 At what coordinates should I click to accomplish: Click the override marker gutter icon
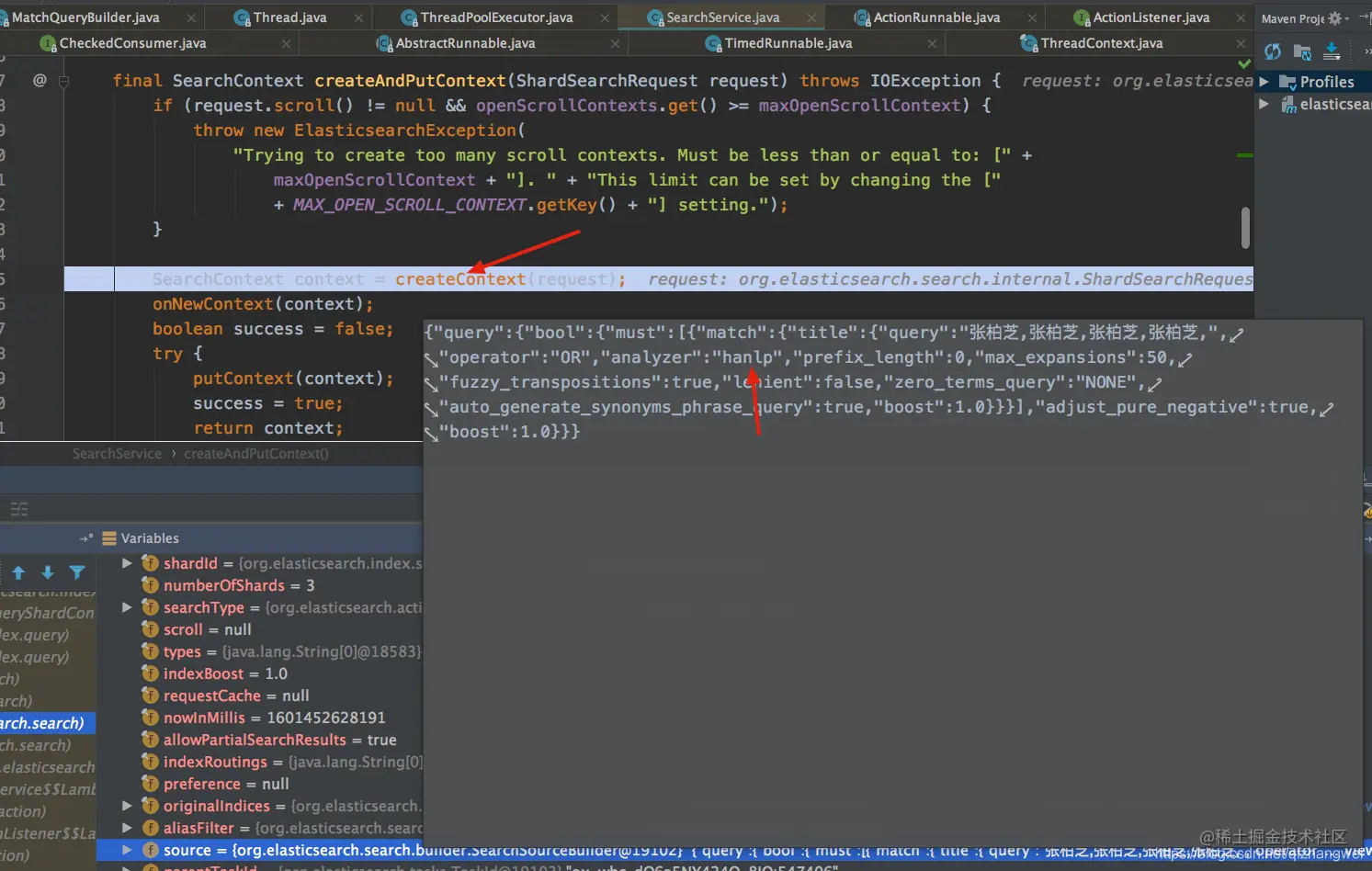point(40,81)
